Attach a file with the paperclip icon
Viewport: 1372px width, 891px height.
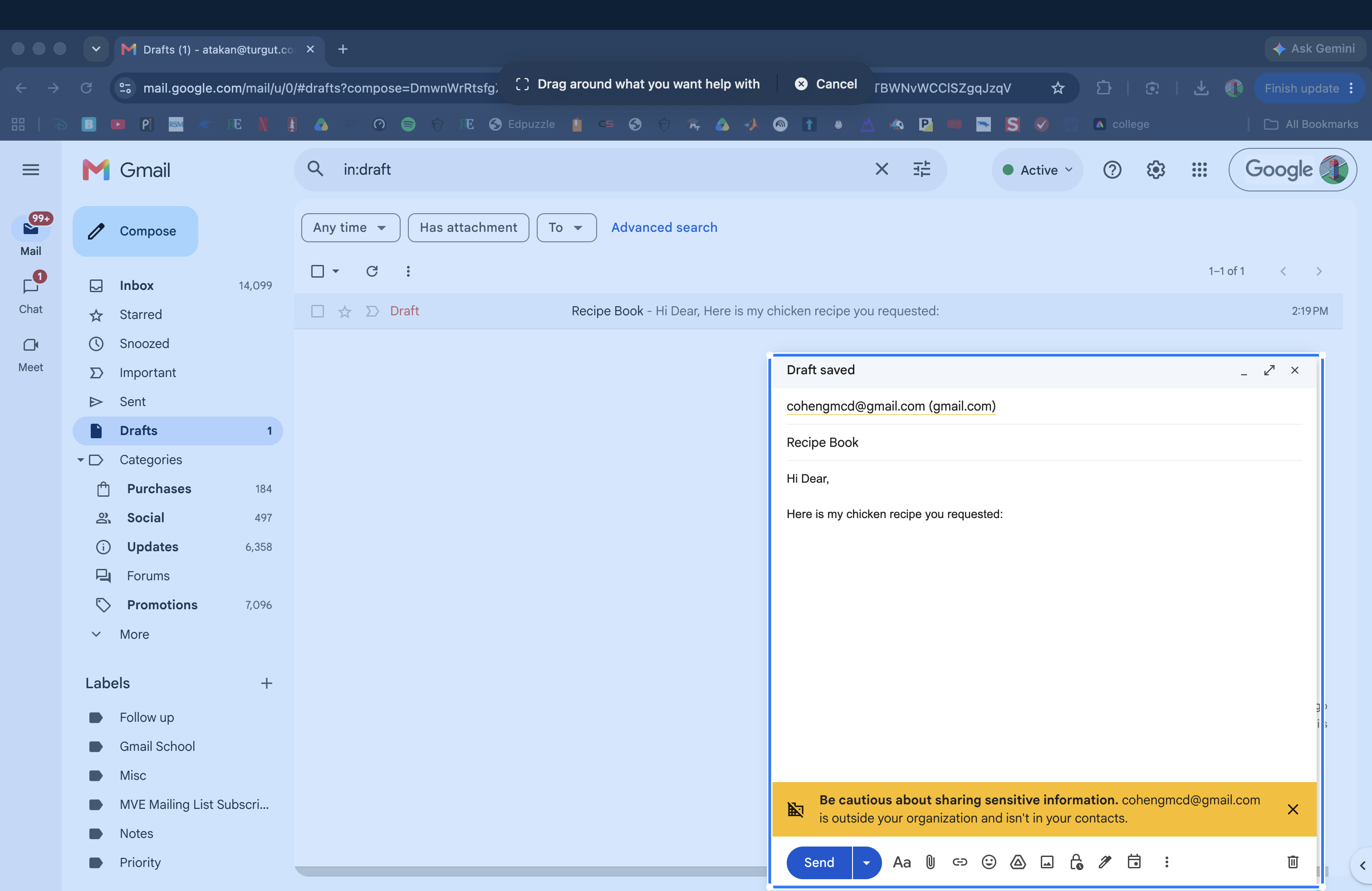pos(931,862)
